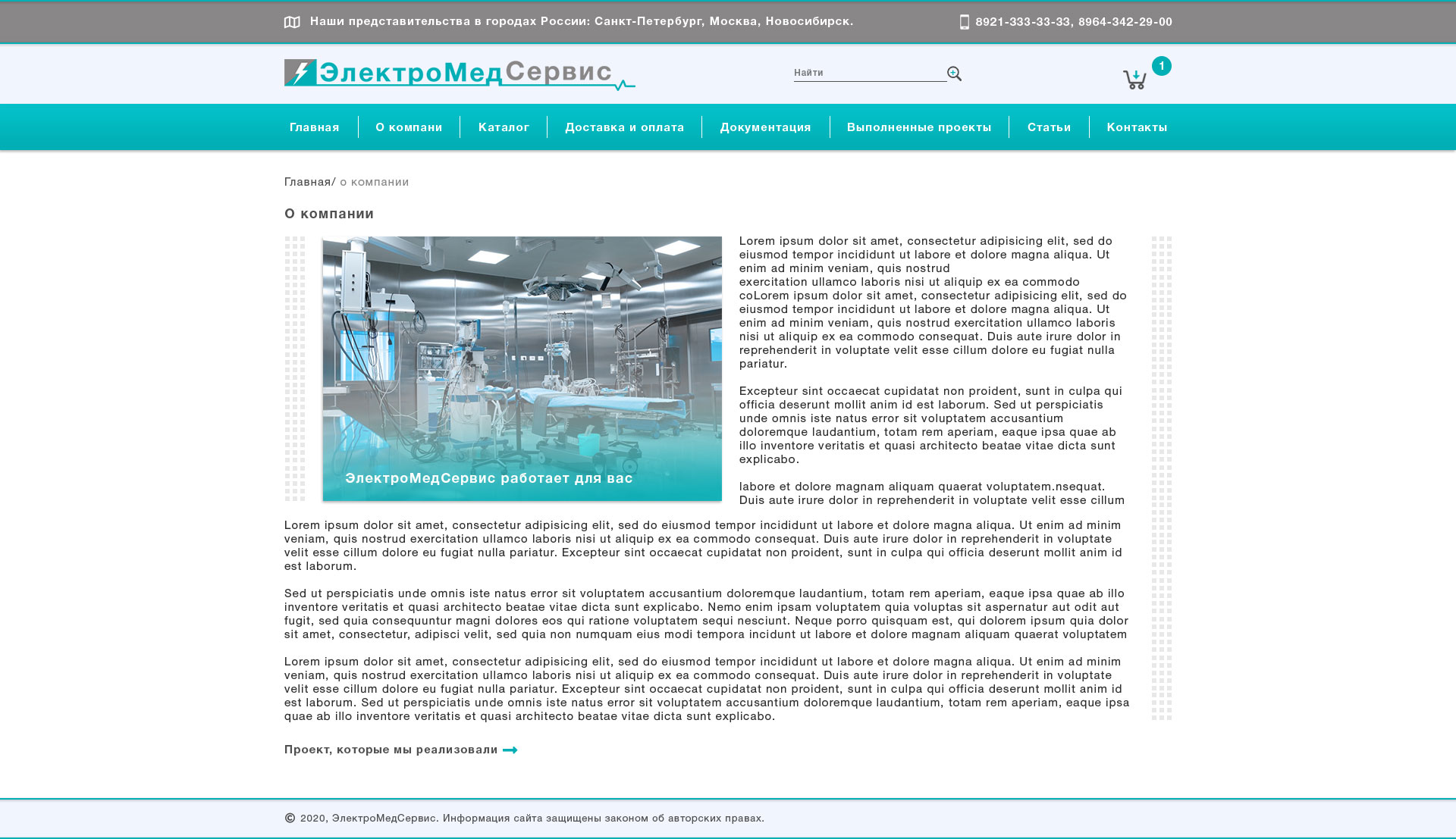Click the phone icon beside numbers

pyautogui.click(x=964, y=22)
